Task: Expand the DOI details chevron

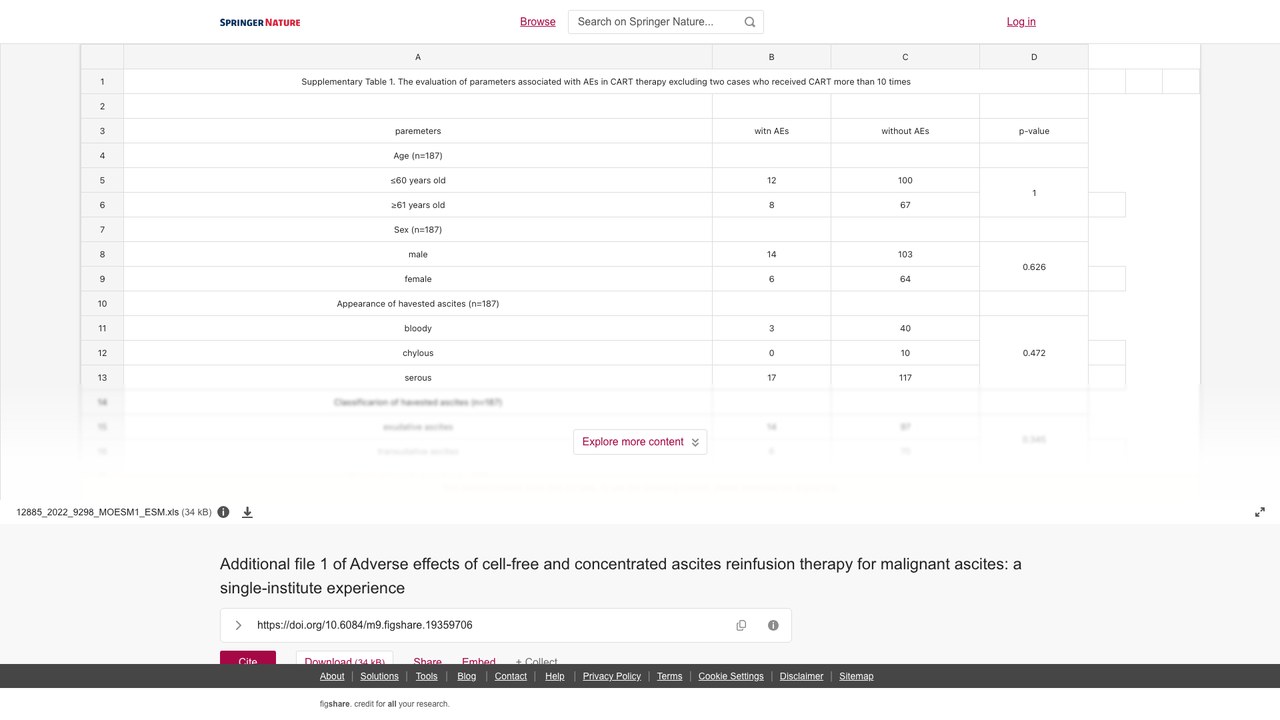Action: pos(238,625)
